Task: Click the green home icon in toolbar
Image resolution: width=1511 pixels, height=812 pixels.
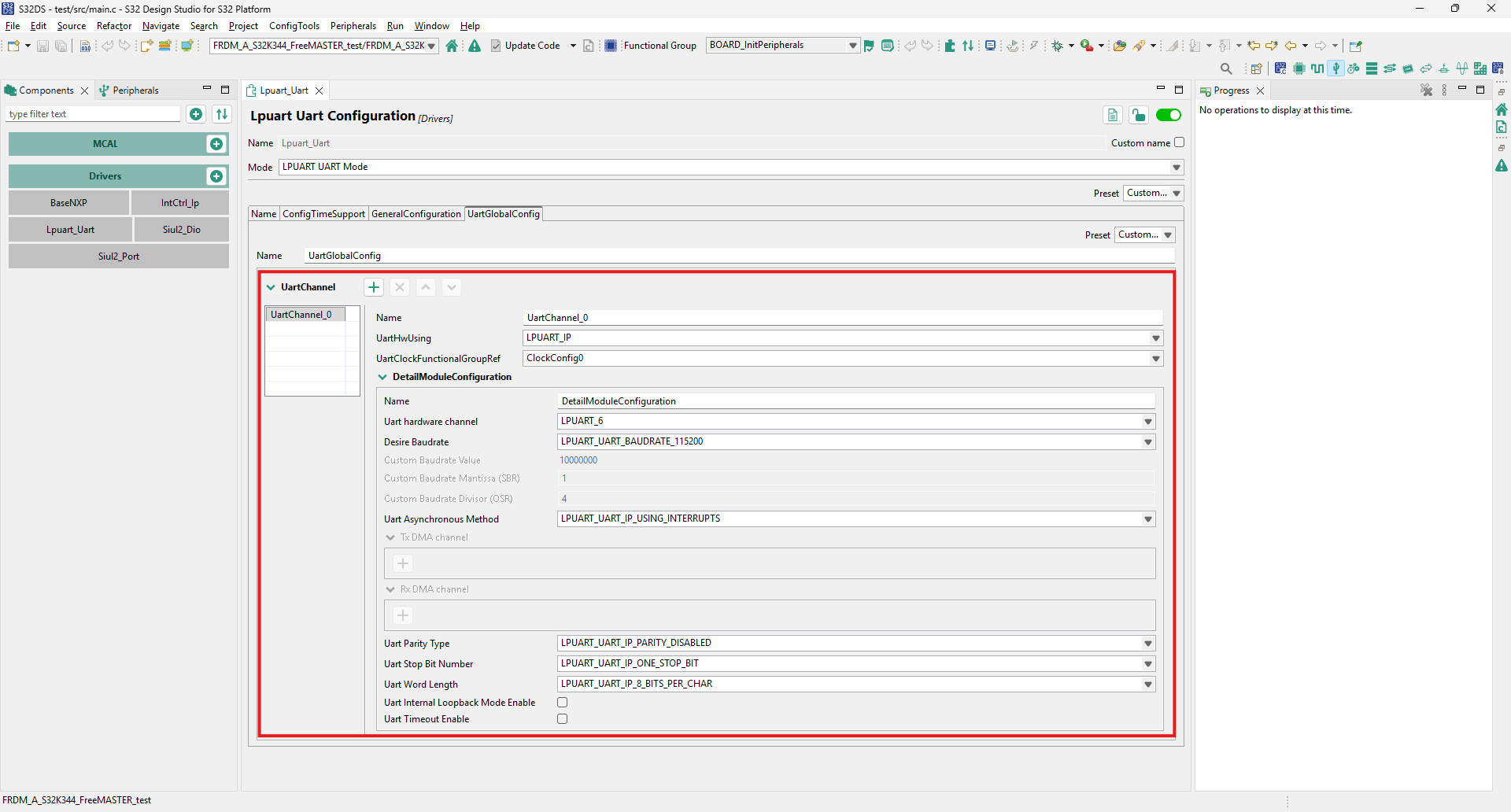Action: coord(452,46)
